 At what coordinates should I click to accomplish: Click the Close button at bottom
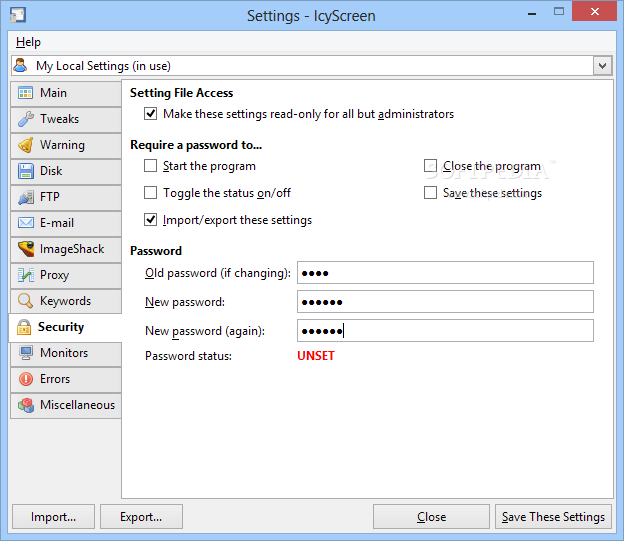click(x=431, y=516)
